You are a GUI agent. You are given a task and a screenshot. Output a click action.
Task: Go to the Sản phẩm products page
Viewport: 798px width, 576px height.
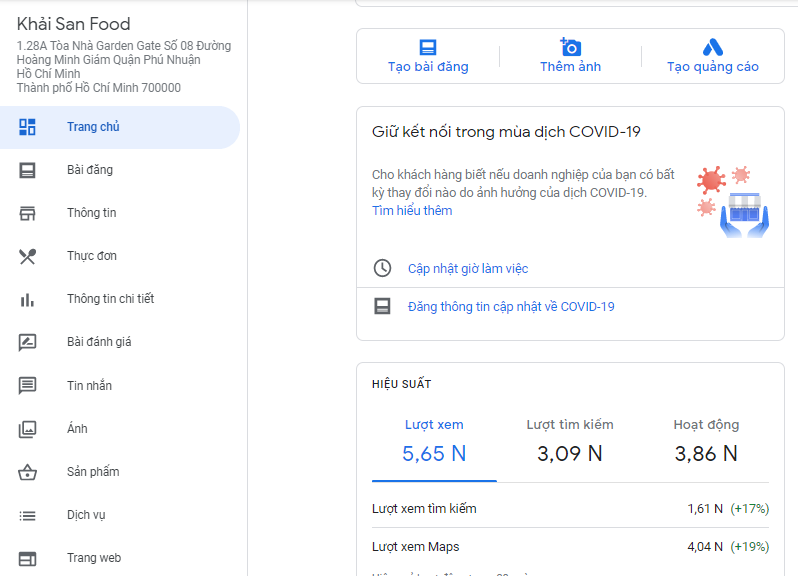[x=120, y=472]
